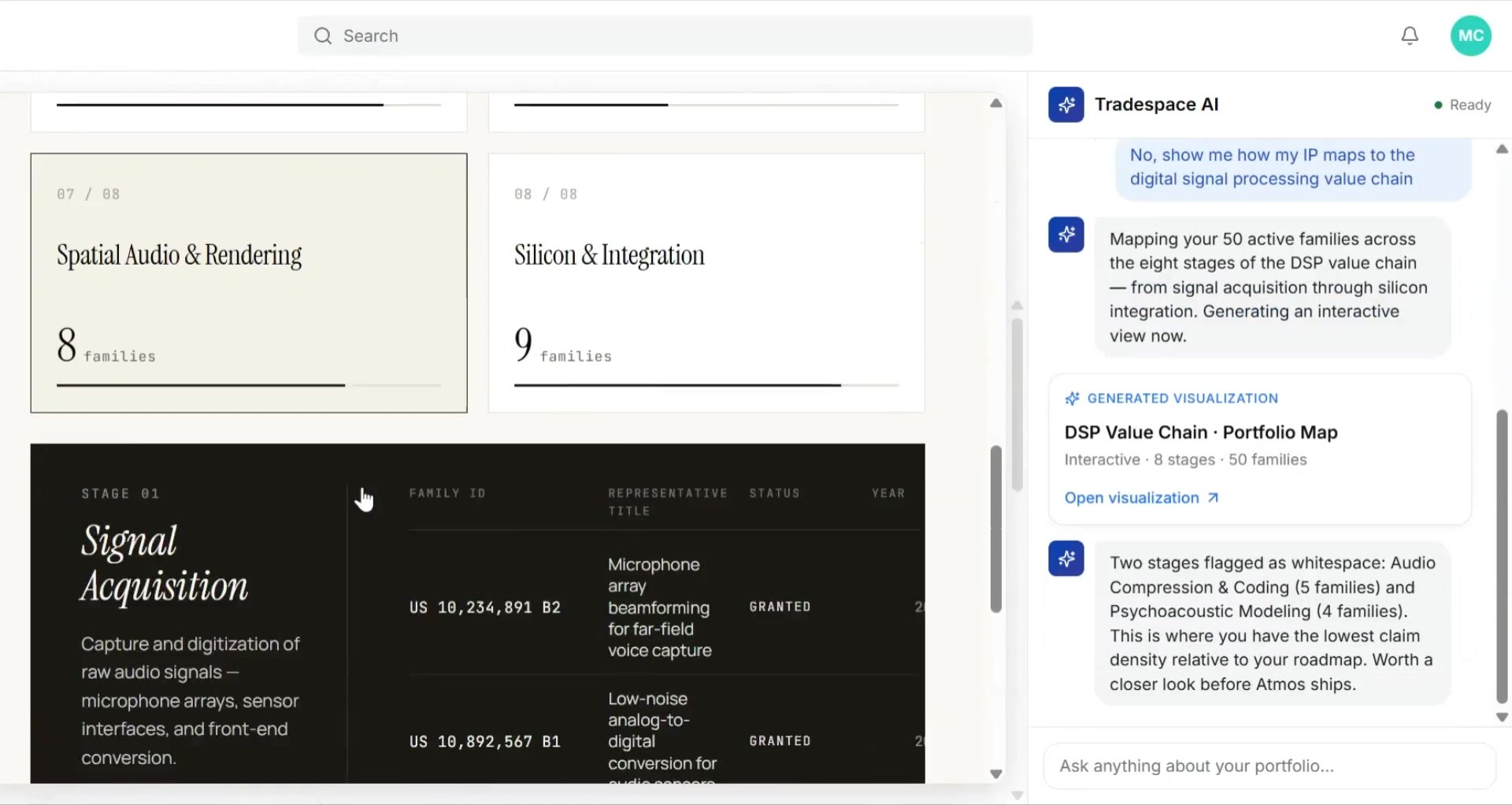Click the STATUS column header
This screenshot has width=1512, height=805.
pyautogui.click(x=774, y=493)
